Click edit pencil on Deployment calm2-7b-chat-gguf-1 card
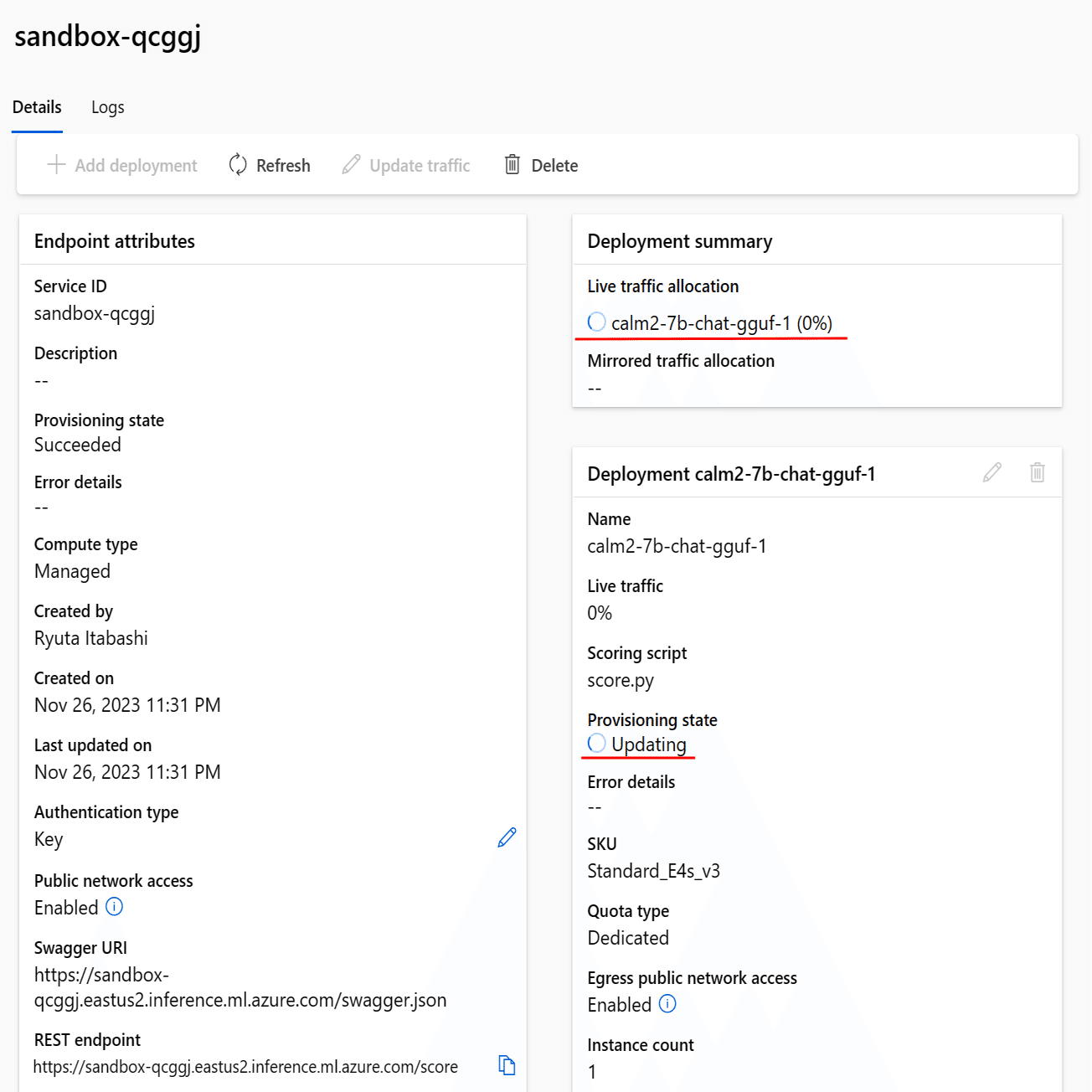The height and width of the screenshot is (1092, 1092). point(992,472)
